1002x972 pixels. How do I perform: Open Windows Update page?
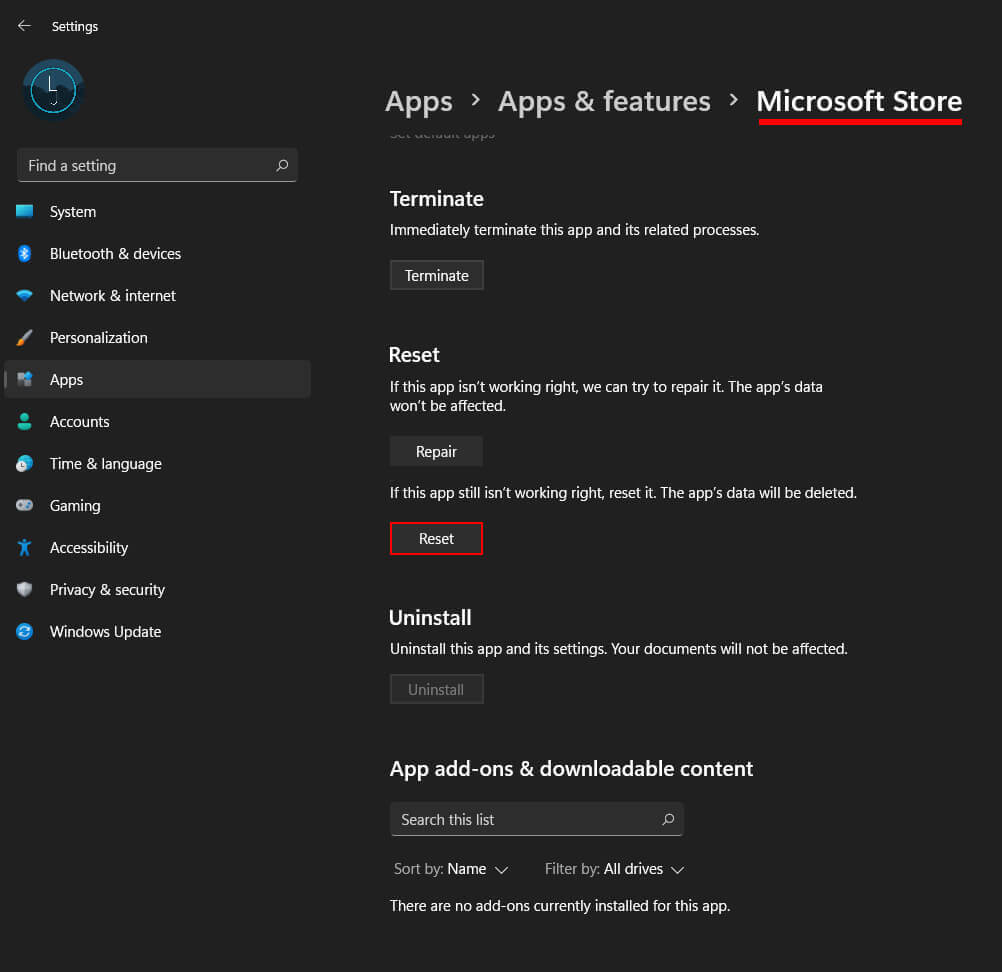pyautogui.click(x=157, y=631)
